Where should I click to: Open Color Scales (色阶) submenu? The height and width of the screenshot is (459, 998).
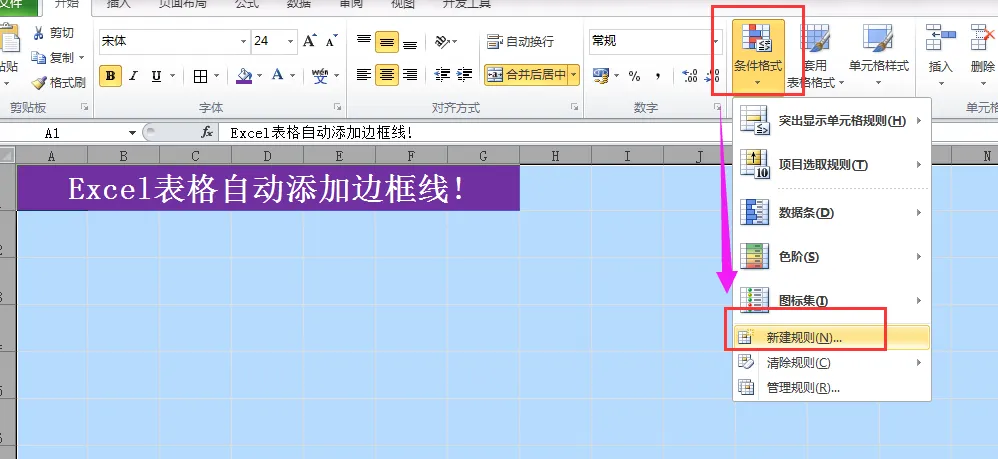(x=832, y=257)
